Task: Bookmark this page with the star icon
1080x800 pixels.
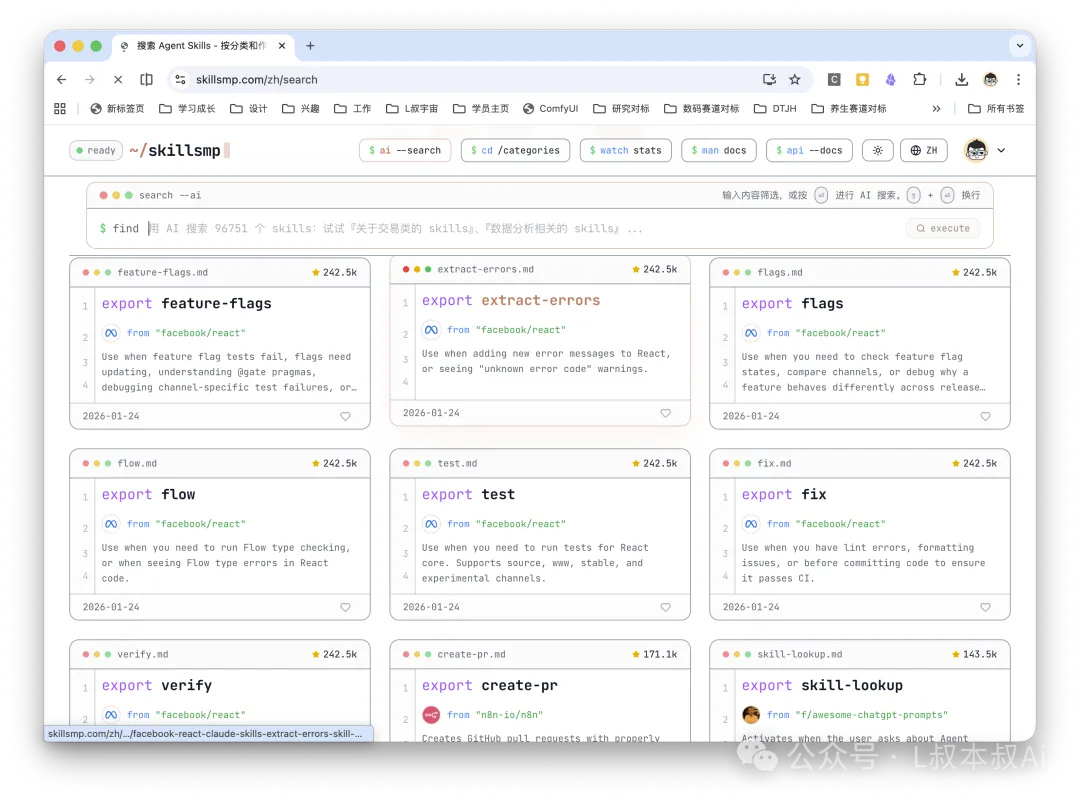Action: pos(795,80)
